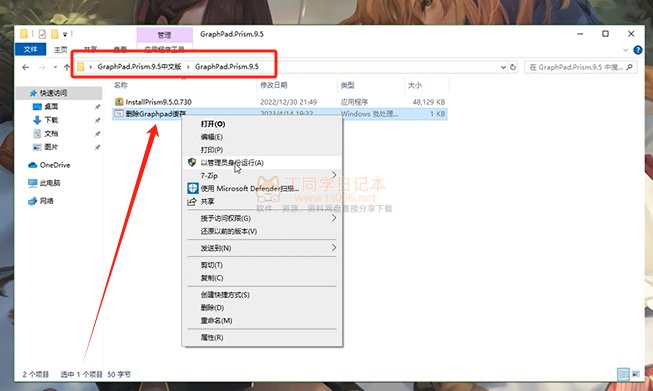Open the 文件 ribbon tab
This screenshot has width=653, height=391.
[x=30, y=49]
